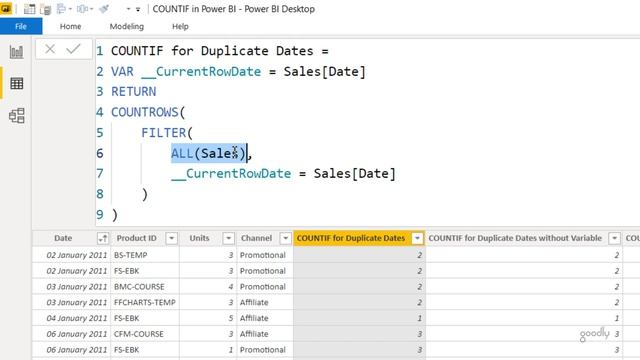This screenshot has height=360, width=640.
Task: Open the Report view from sidebar
Action: pyautogui.click(x=16, y=52)
